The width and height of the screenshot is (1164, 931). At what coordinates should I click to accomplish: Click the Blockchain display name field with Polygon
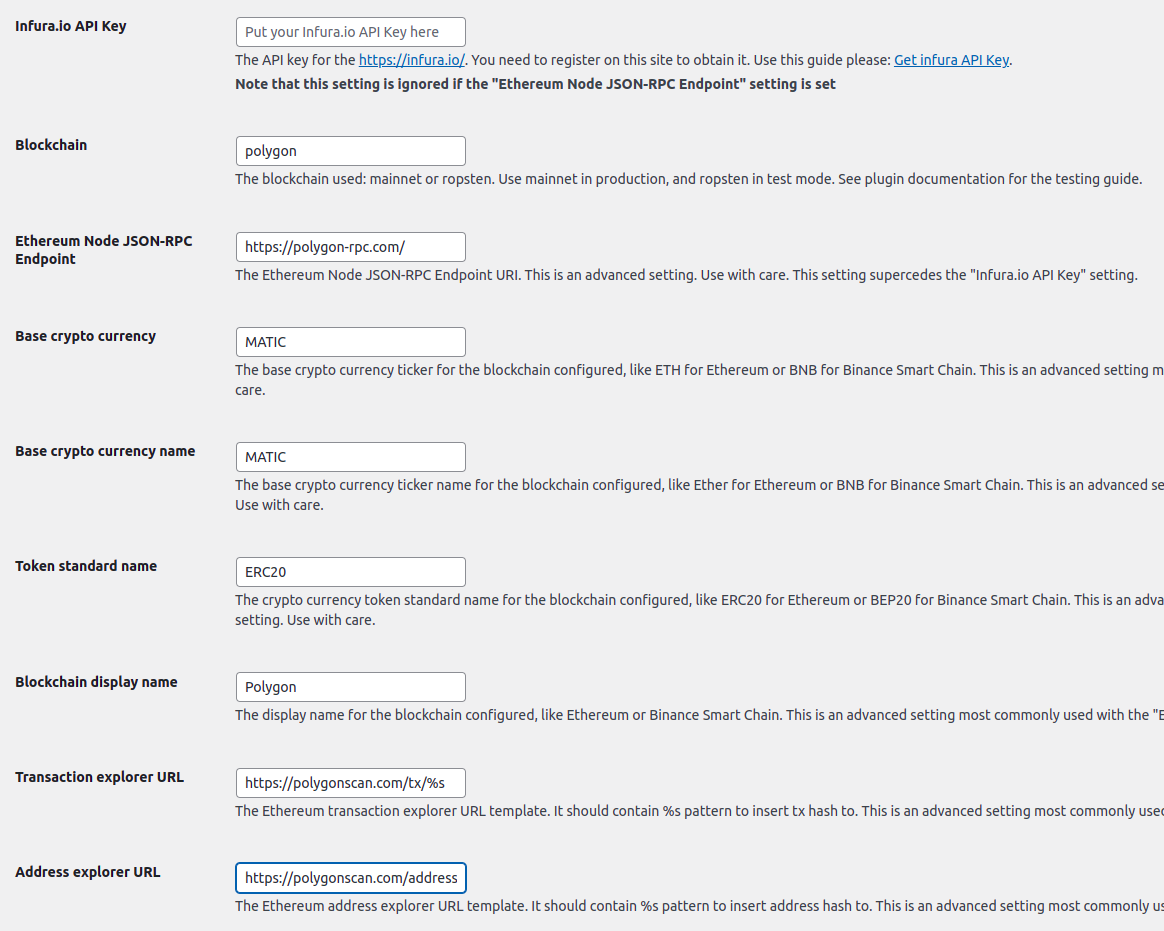(350, 687)
